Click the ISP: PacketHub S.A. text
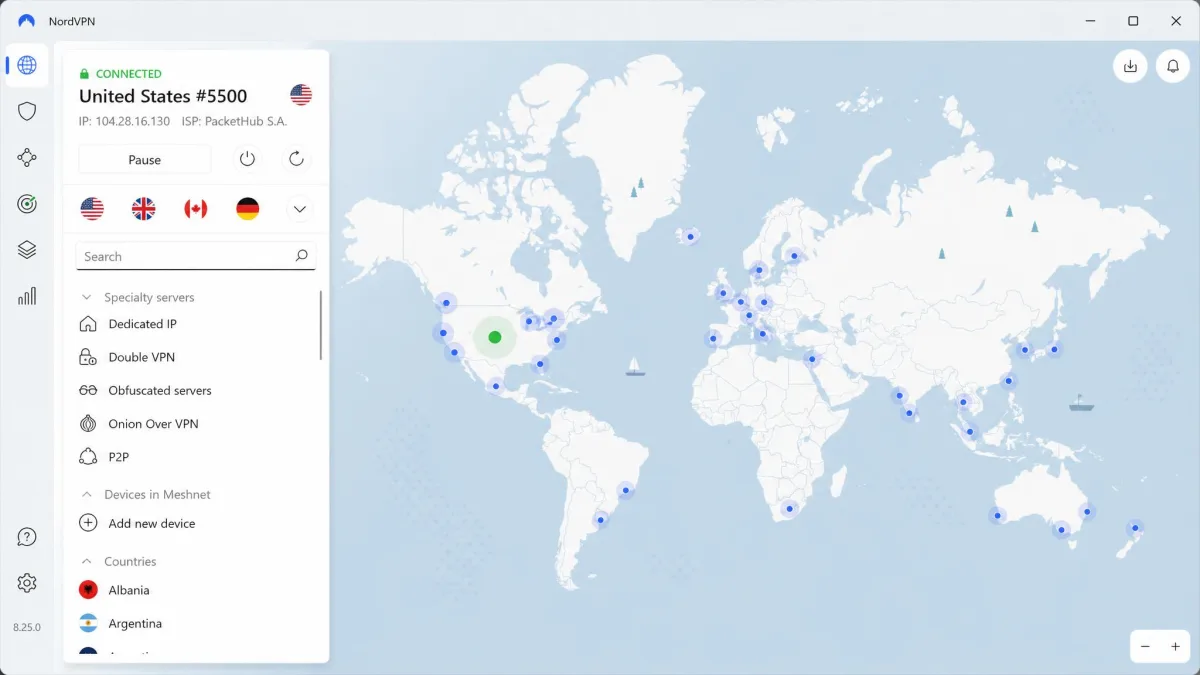Image resolution: width=1200 pixels, height=675 pixels. [234, 121]
